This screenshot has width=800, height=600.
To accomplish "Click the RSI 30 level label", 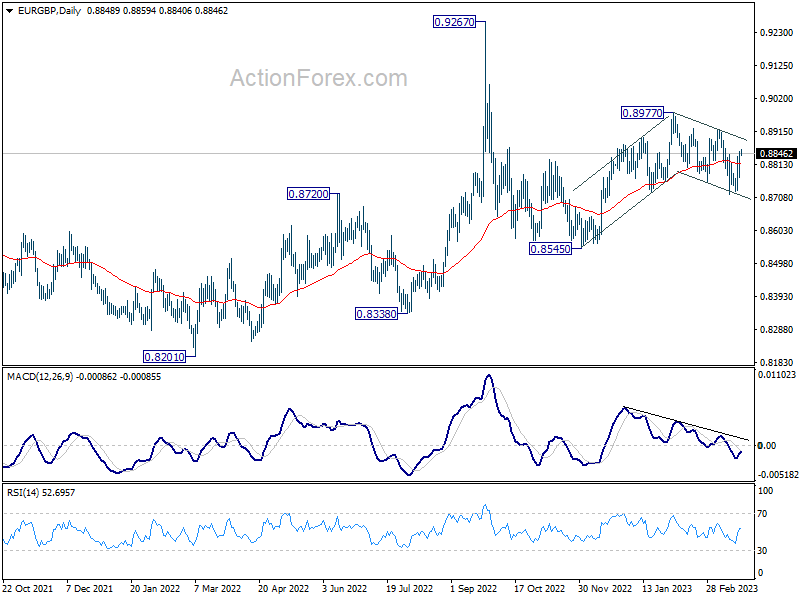I will (x=762, y=551).
